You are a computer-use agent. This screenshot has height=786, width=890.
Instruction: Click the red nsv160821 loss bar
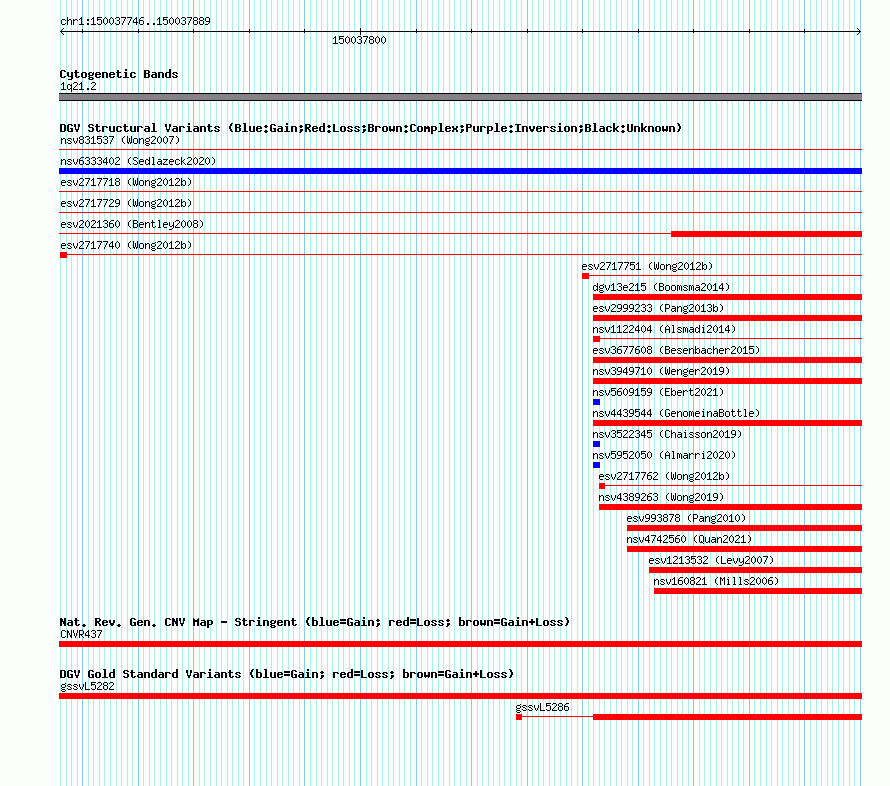click(x=758, y=591)
